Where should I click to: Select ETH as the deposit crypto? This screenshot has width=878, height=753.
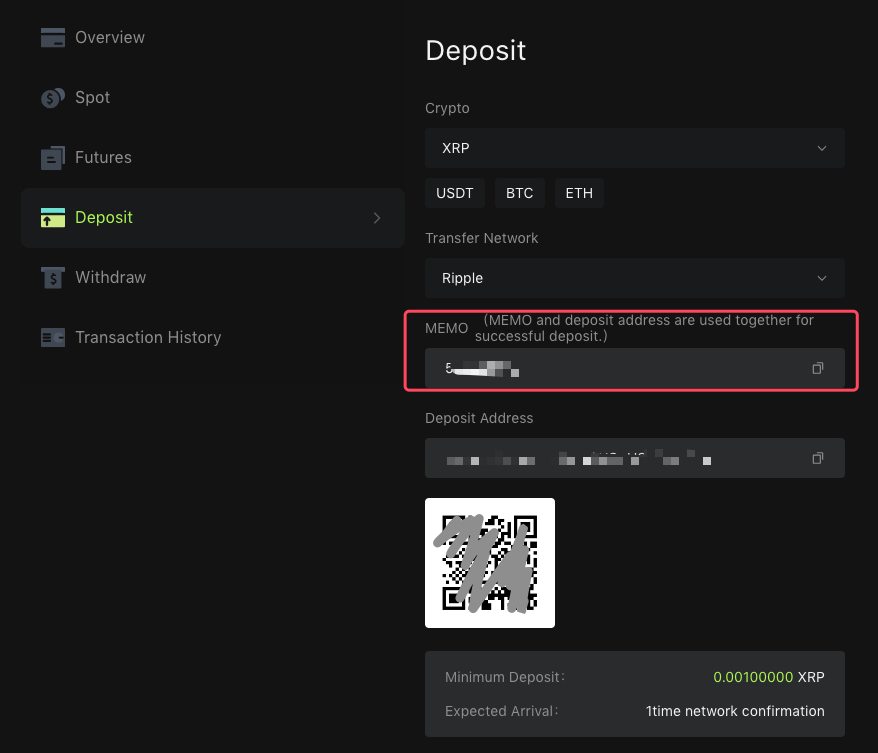point(579,193)
